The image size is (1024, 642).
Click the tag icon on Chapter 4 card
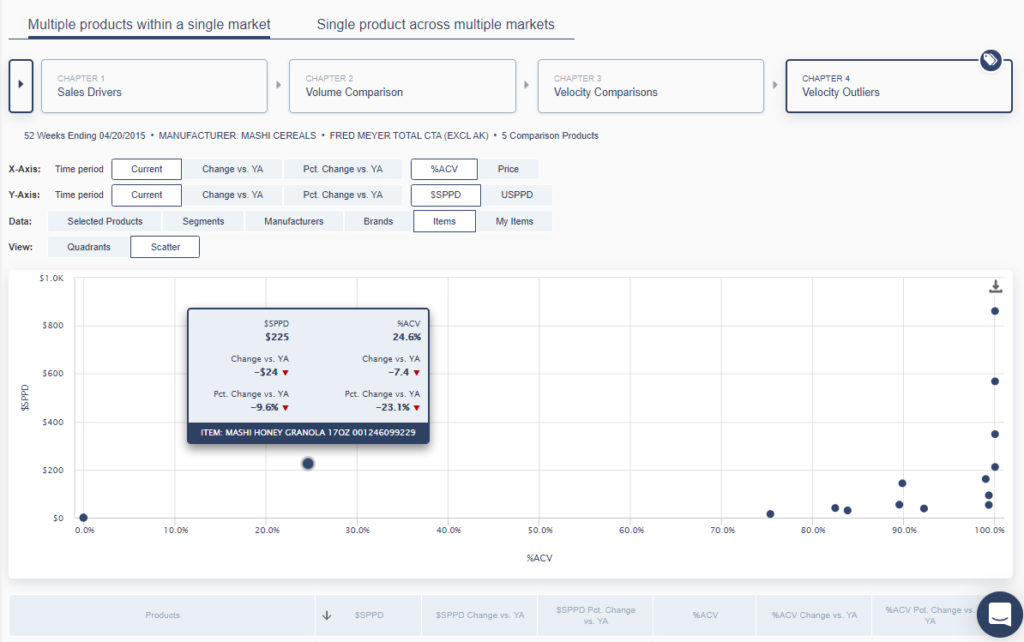(990, 61)
